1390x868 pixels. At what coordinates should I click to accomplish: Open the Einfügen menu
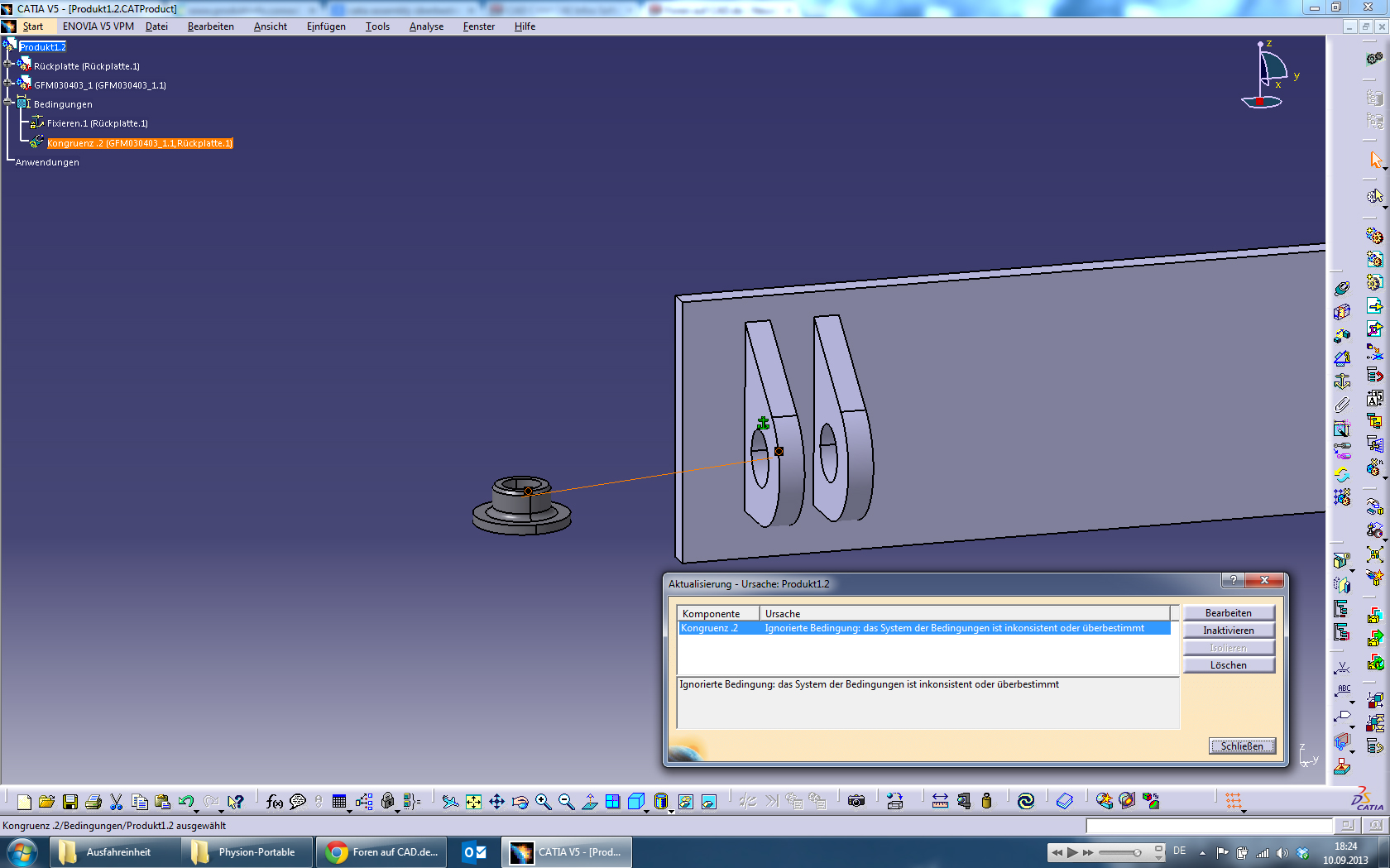326,26
